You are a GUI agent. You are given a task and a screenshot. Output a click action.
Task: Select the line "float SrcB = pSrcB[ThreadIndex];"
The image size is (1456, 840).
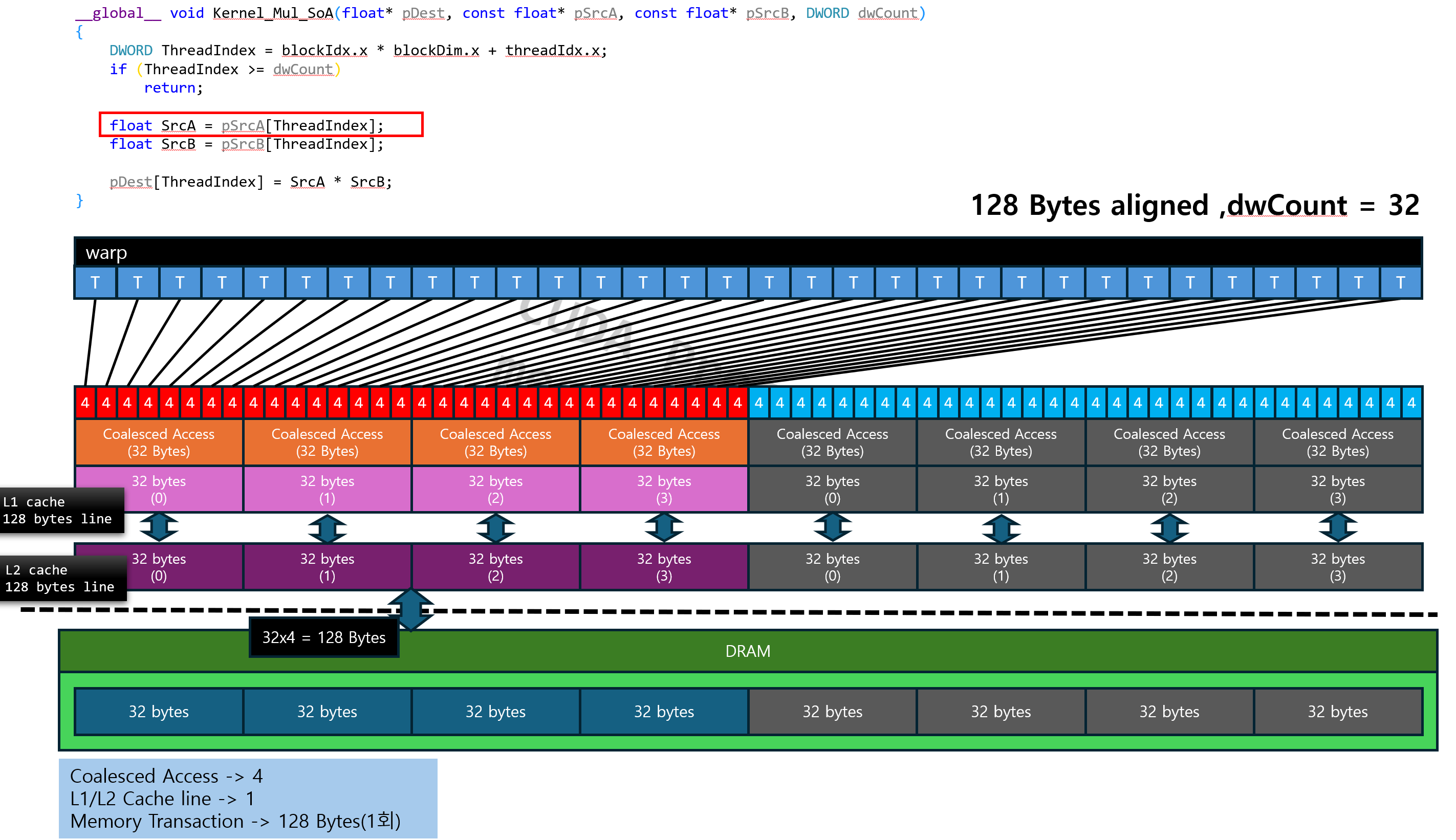click(246, 144)
